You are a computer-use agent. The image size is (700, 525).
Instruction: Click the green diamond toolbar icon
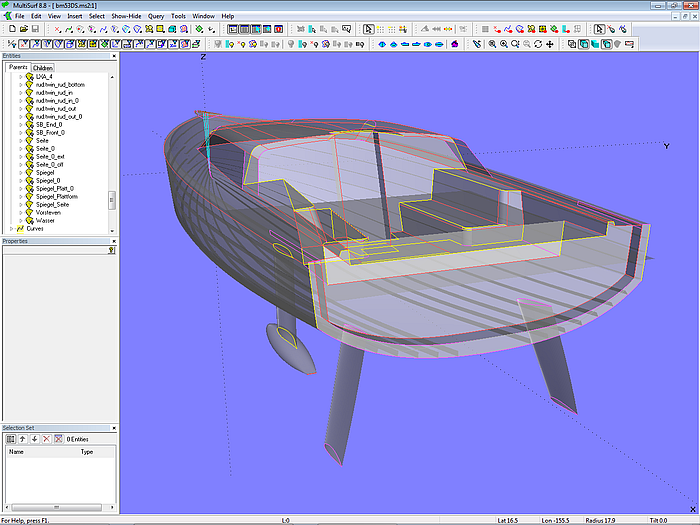pos(199,29)
